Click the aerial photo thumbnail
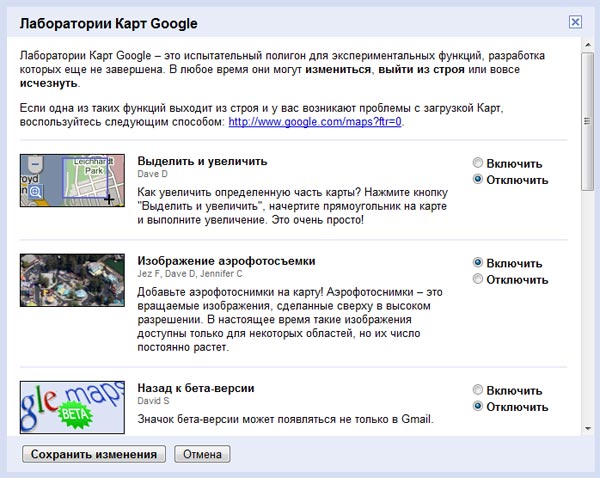 click(x=72, y=280)
